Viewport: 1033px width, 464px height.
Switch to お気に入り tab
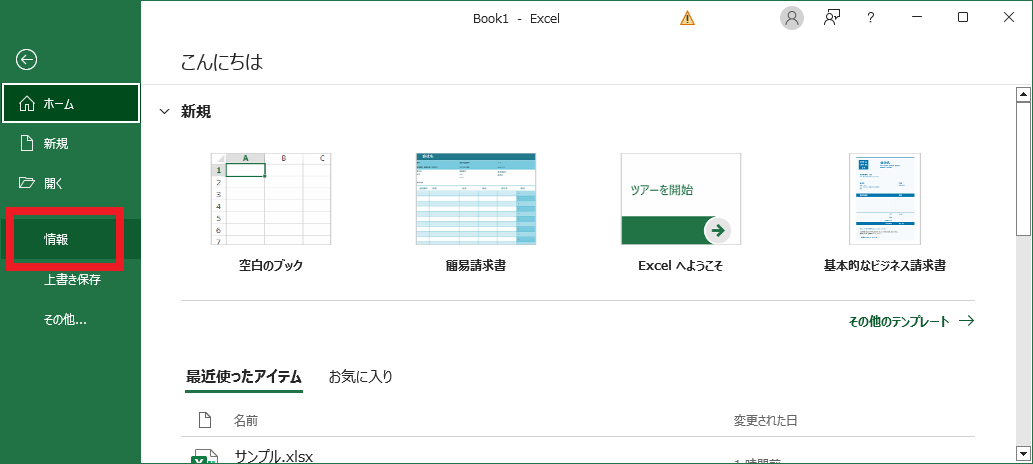(x=360, y=377)
